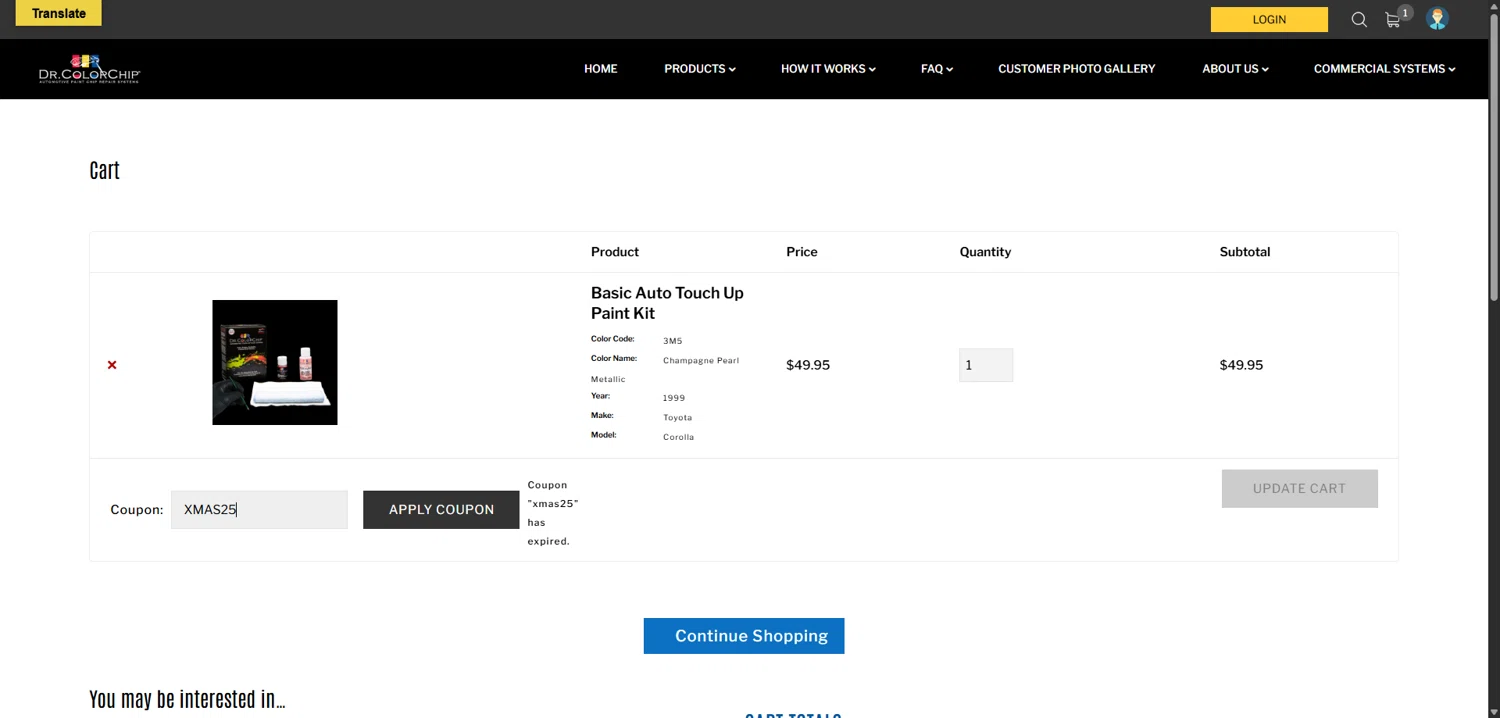Open the user avatar profile icon
The image size is (1500, 718).
point(1437,19)
